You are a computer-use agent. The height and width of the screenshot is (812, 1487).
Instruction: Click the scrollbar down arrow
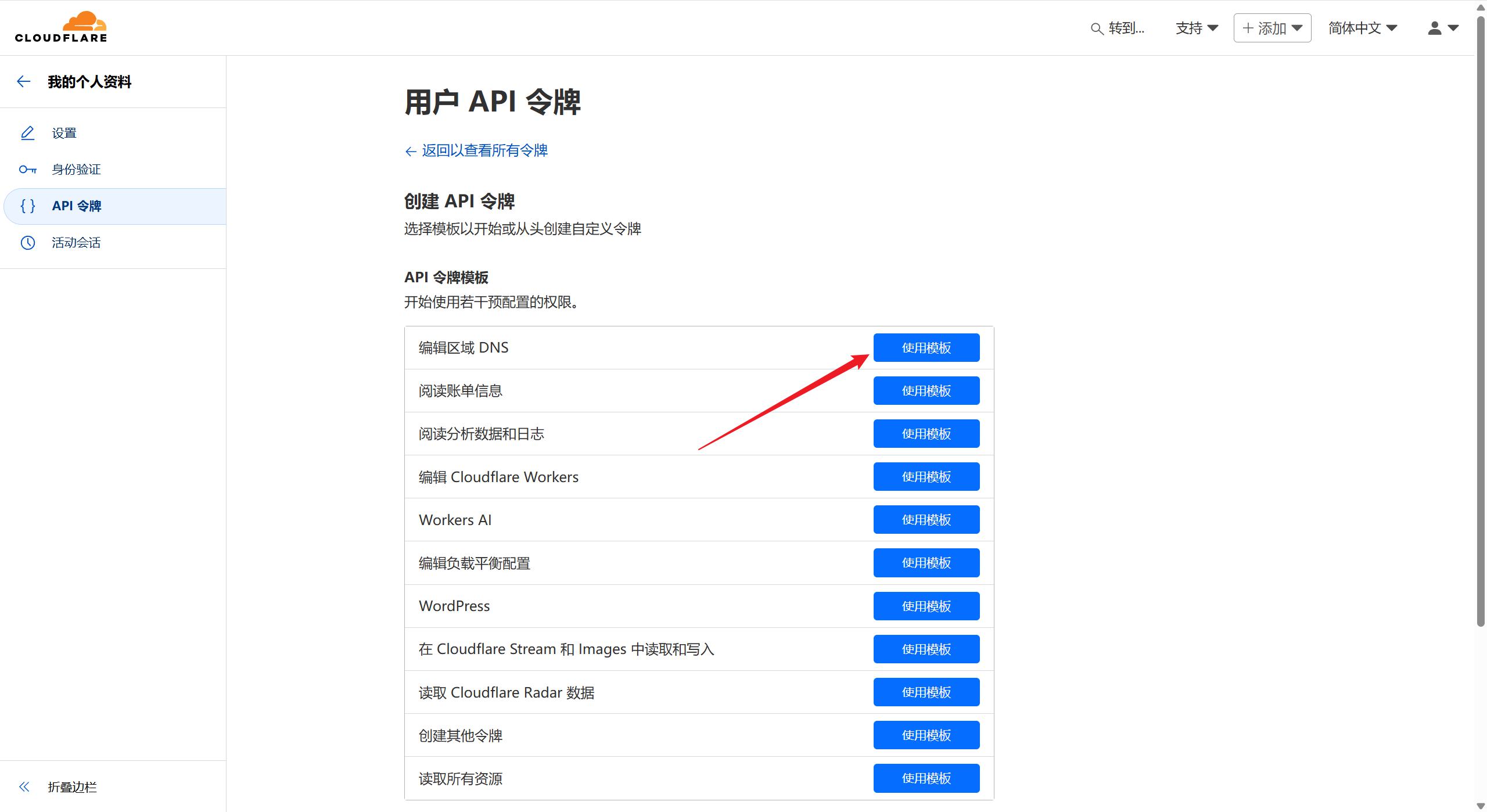(x=1481, y=806)
